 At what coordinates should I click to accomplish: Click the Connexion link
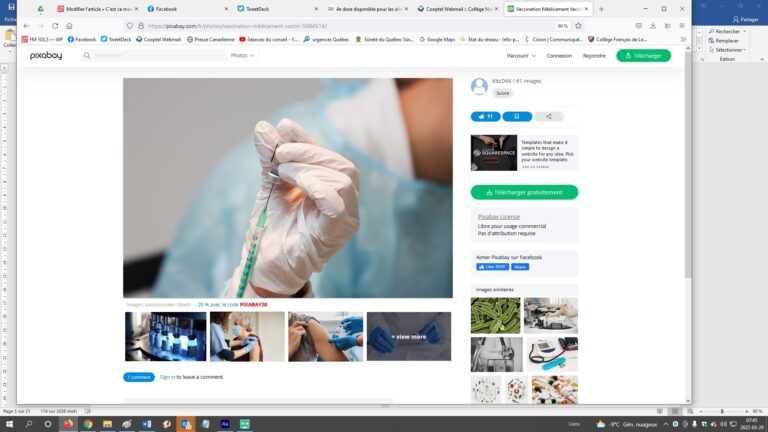[x=560, y=56]
